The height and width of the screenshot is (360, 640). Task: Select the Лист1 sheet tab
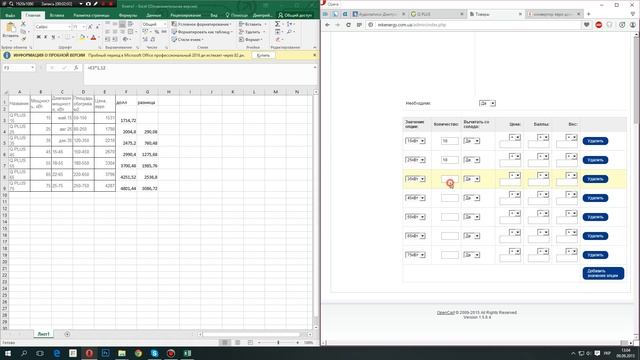pyautogui.click(x=43, y=334)
